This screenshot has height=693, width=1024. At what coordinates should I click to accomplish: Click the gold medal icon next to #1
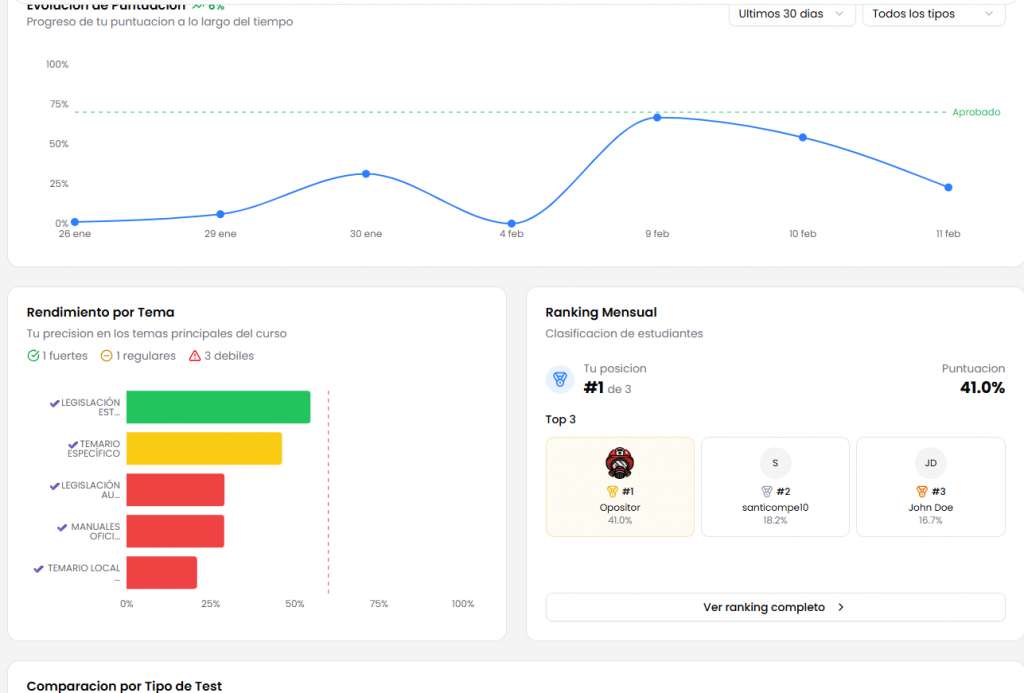point(612,491)
